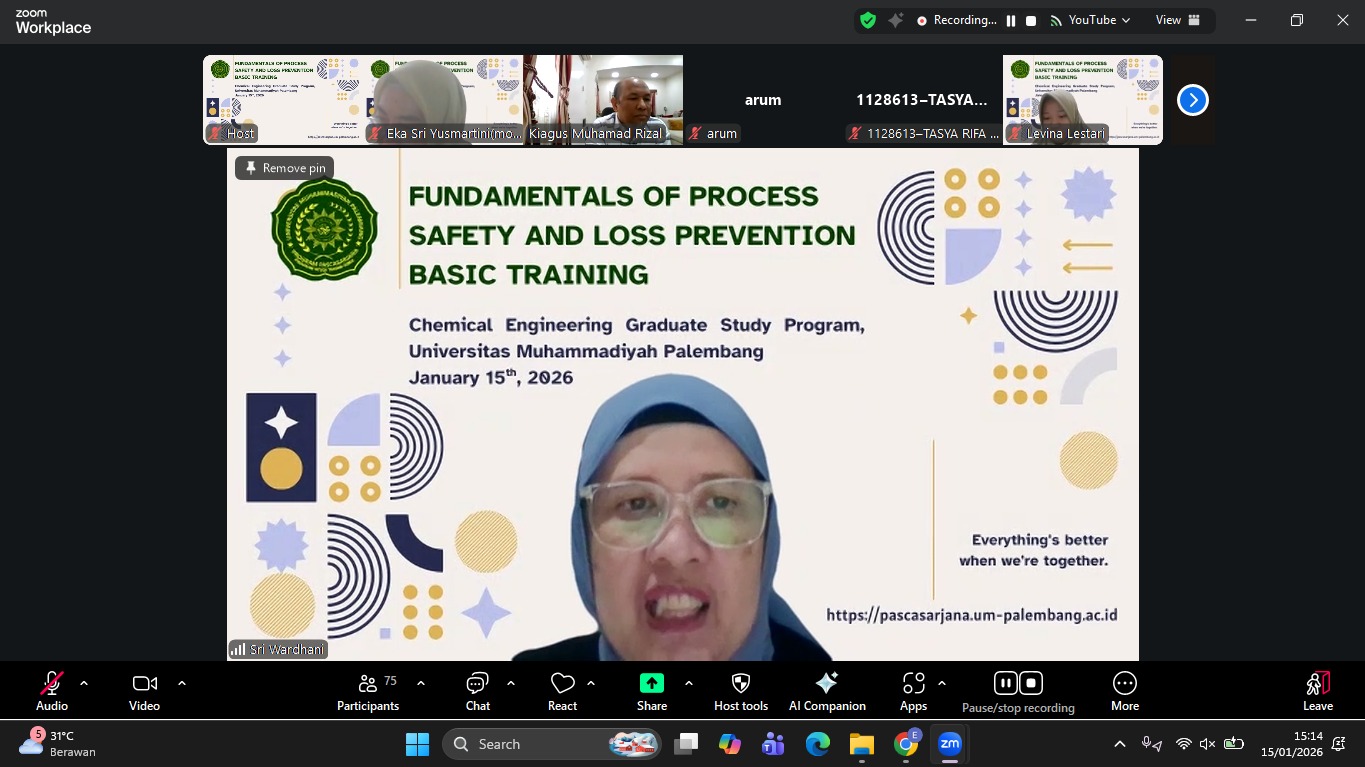This screenshot has height=767, width=1365.
Task: Open the Chat panel
Action: [477, 691]
